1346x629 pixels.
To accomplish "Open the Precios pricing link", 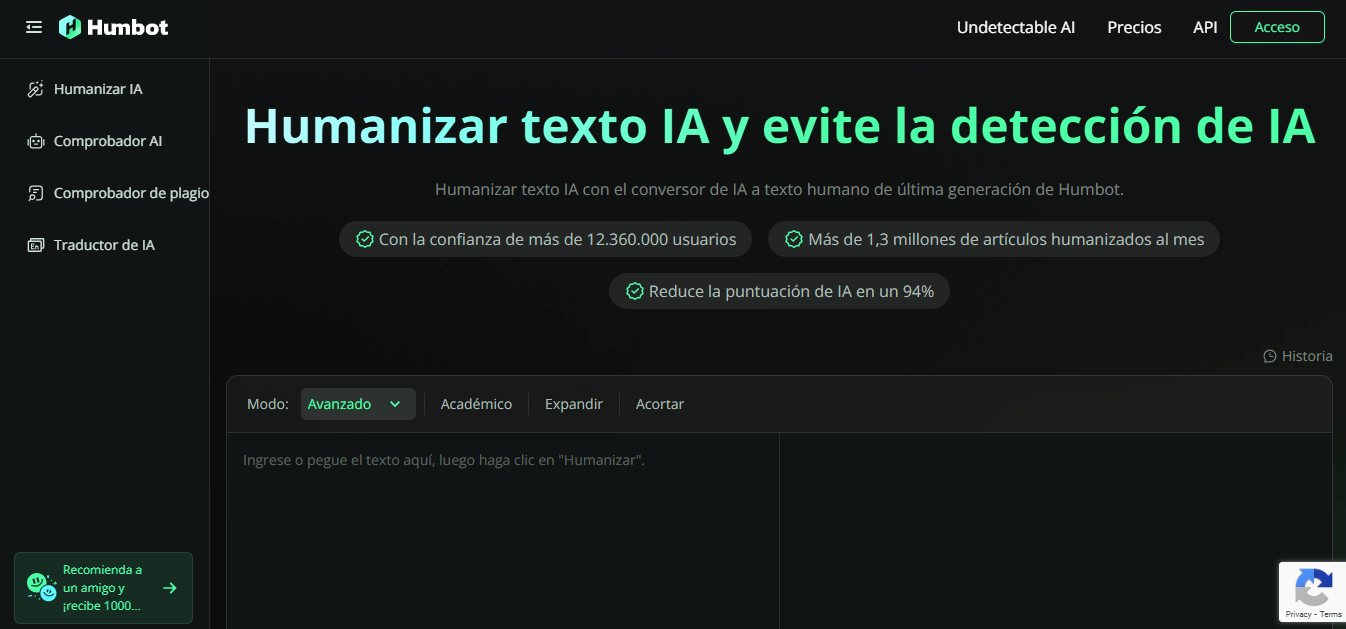I will [x=1134, y=27].
